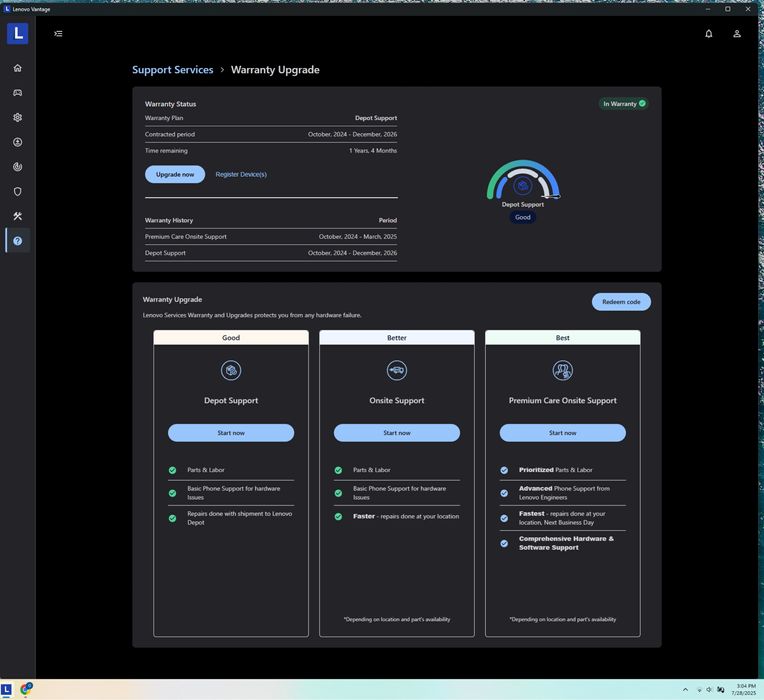
Task: Open the volume icon in system tray
Action: point(709,690)
